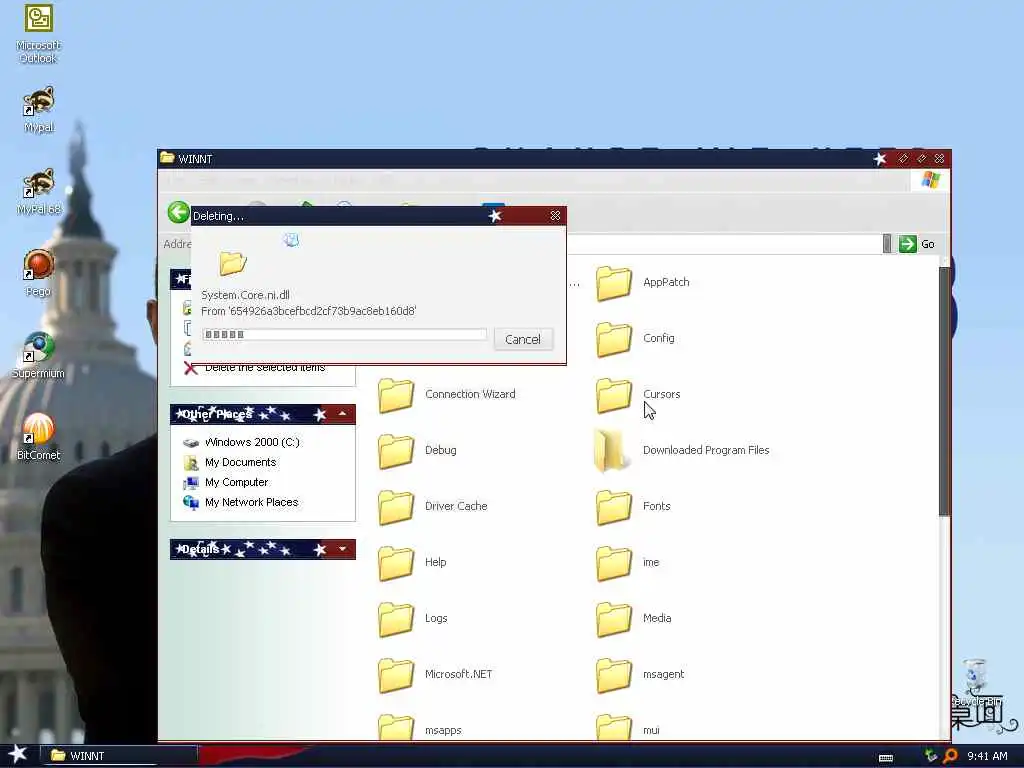Screen dimensions: 1024x768
Task: Click the Windows flag logo in WINNT window
Action: [931, 180]
